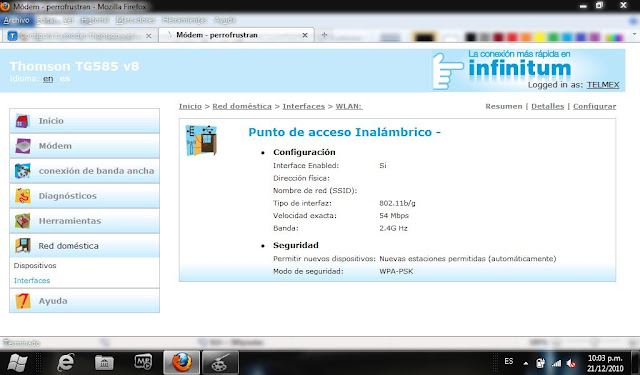Viewport: 640px width, 375px height.
Task: Click Inicio in the breadcrumb trail
Action: pyautogui.click(x=190, y=106)
